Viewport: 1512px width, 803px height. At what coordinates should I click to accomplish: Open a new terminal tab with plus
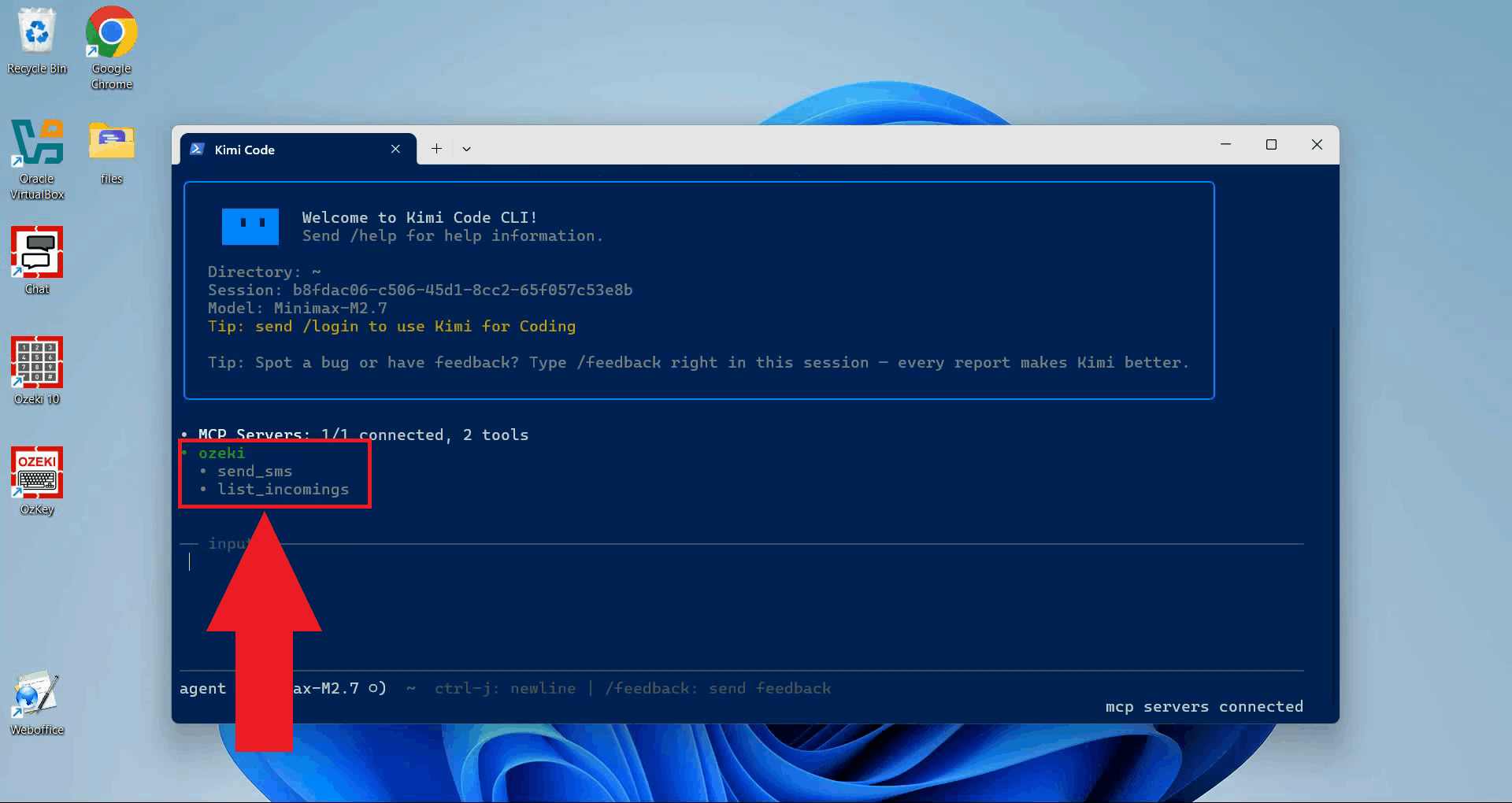436,149
